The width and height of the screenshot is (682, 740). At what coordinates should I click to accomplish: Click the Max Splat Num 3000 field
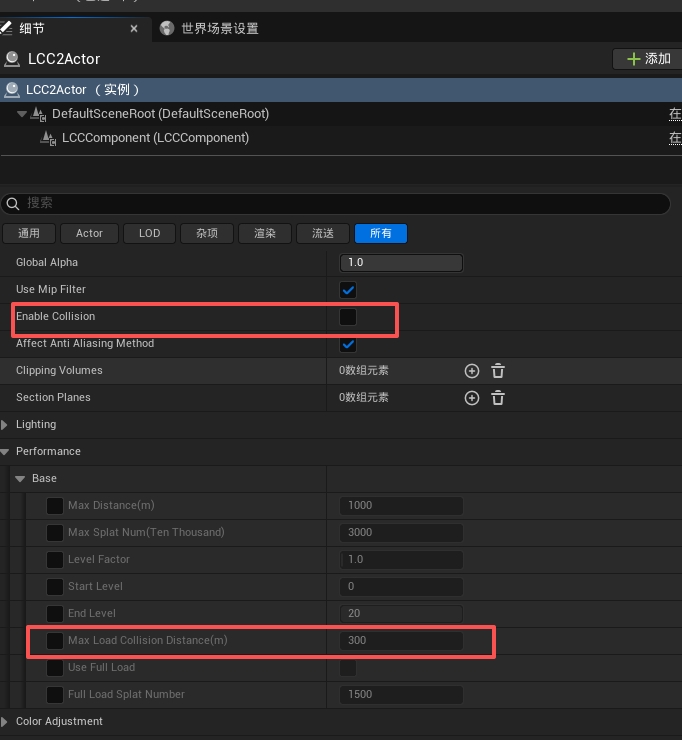point(401,532)
